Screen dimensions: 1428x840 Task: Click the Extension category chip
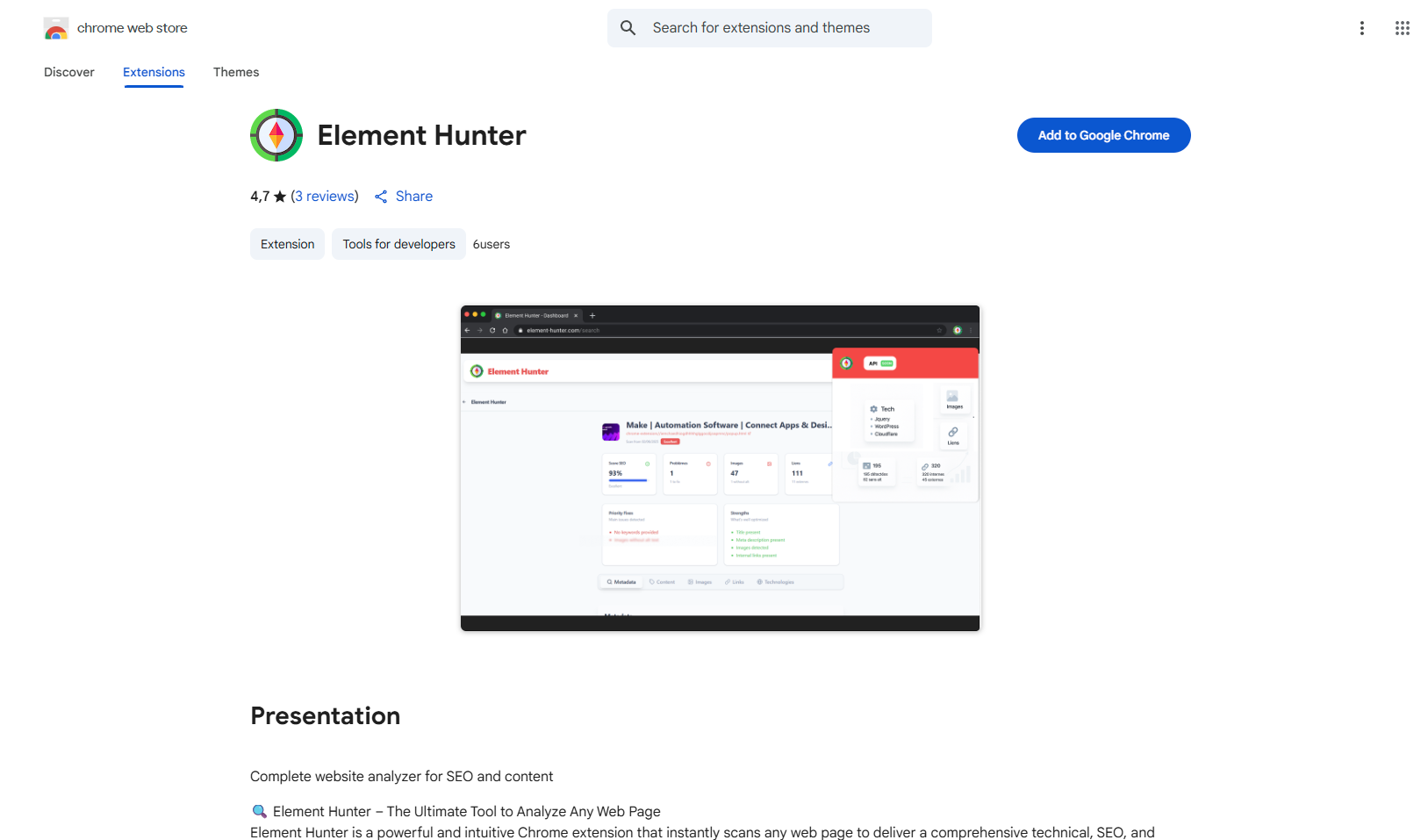click(x=287, y=244)
